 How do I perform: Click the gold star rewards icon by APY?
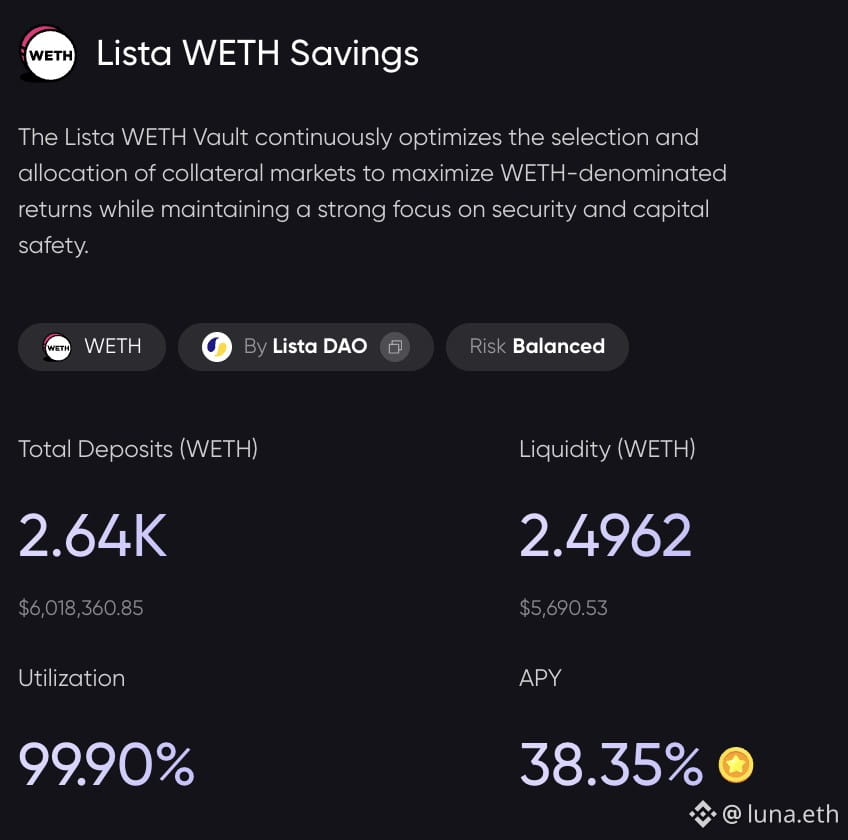[x=736, y=765]
